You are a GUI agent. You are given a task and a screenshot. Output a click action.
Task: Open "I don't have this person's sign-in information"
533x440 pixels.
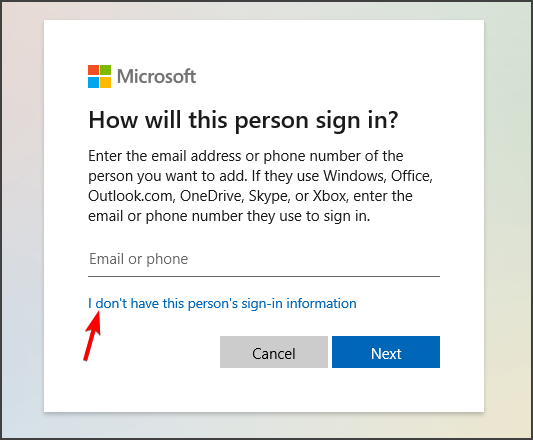pyautogui.click(x=222, y=303)
